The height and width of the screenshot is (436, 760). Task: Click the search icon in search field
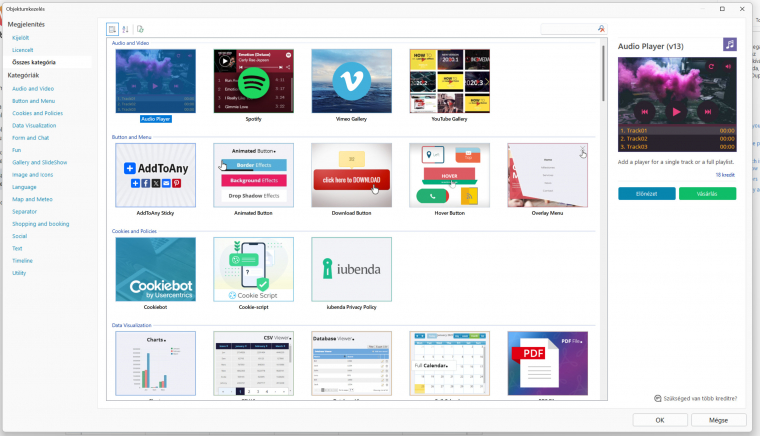(601, 29)
